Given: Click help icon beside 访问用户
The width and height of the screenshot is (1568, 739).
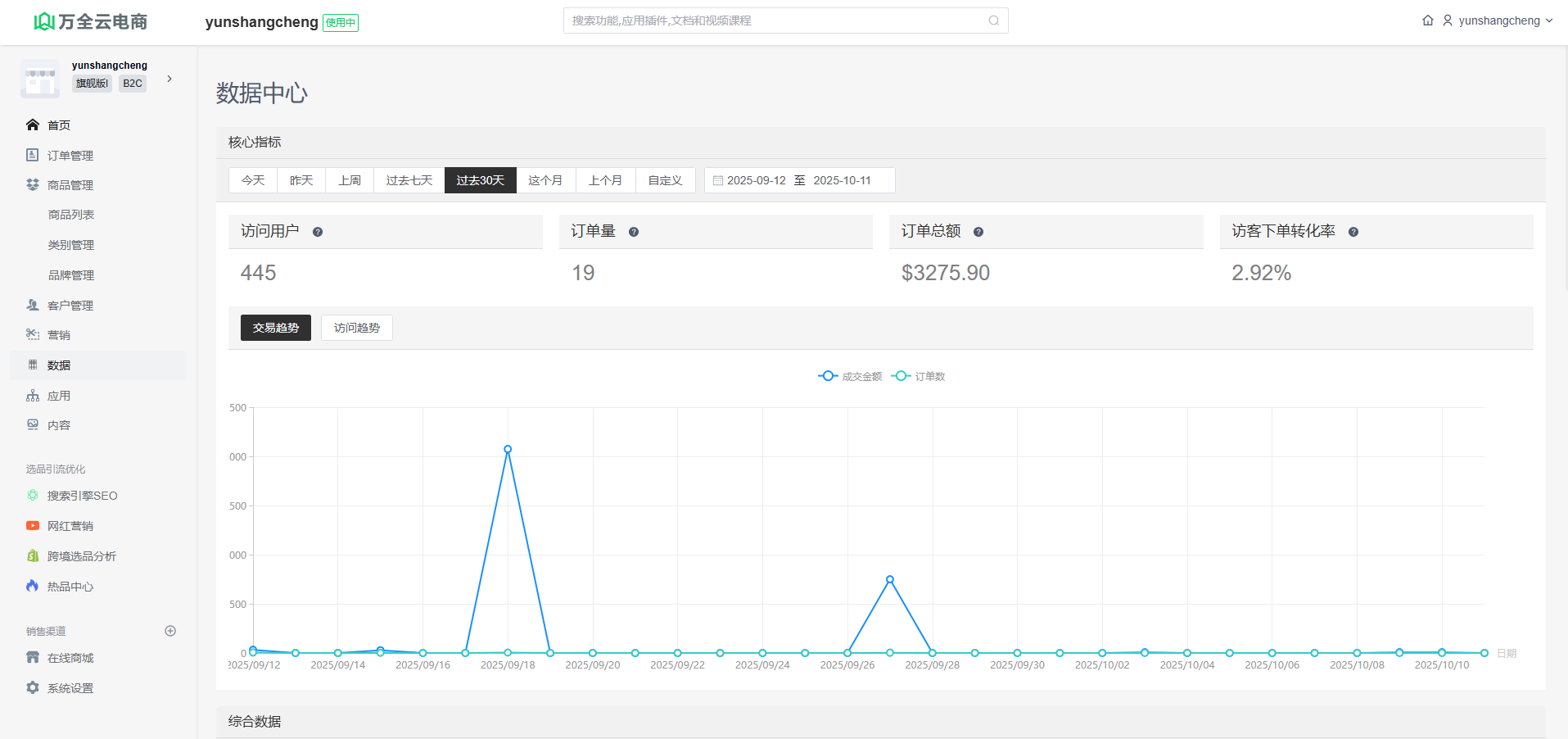Looking at the screenshot, I should pos(318,232).
